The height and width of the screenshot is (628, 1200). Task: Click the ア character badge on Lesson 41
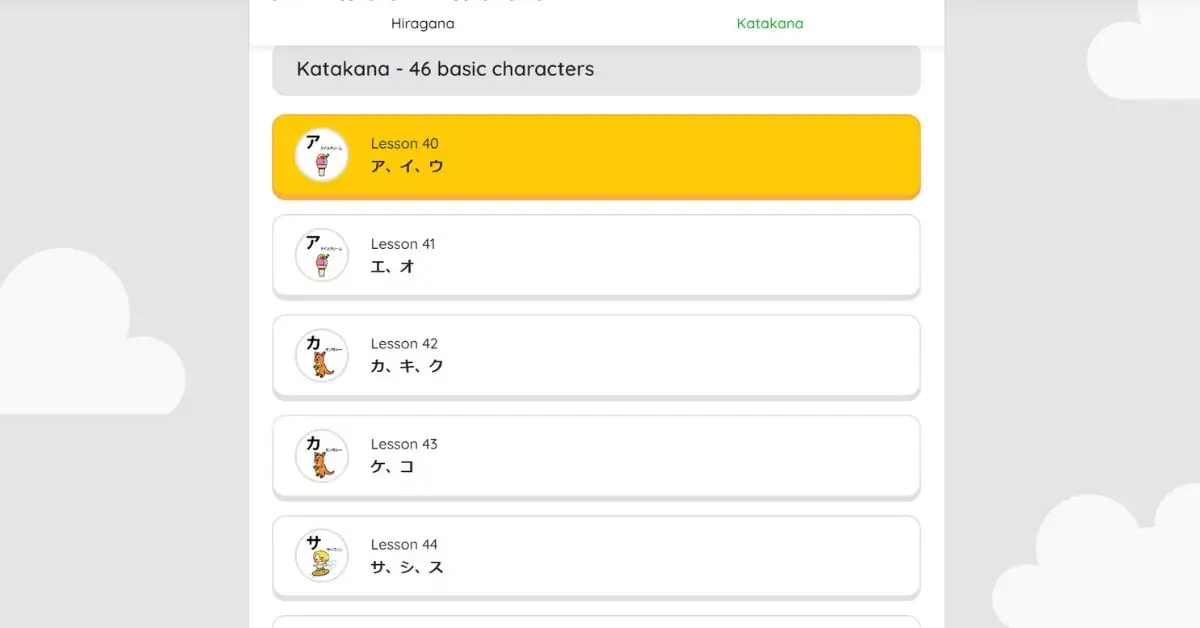pyautogui.click(x=320, y=256)
